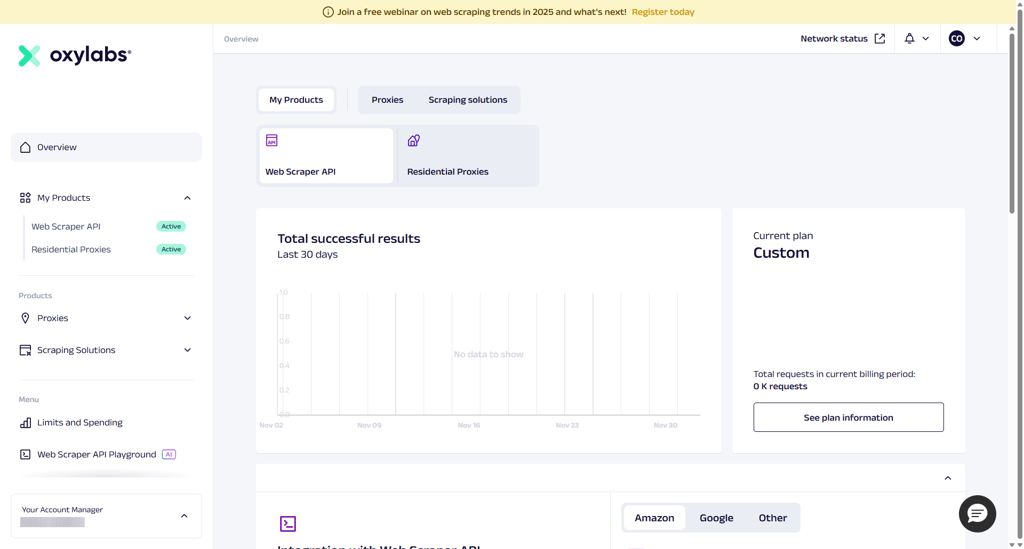Click the Active badge for Residential Proxies
This screenshot has height=549, width=1024.
pos(171,249)
